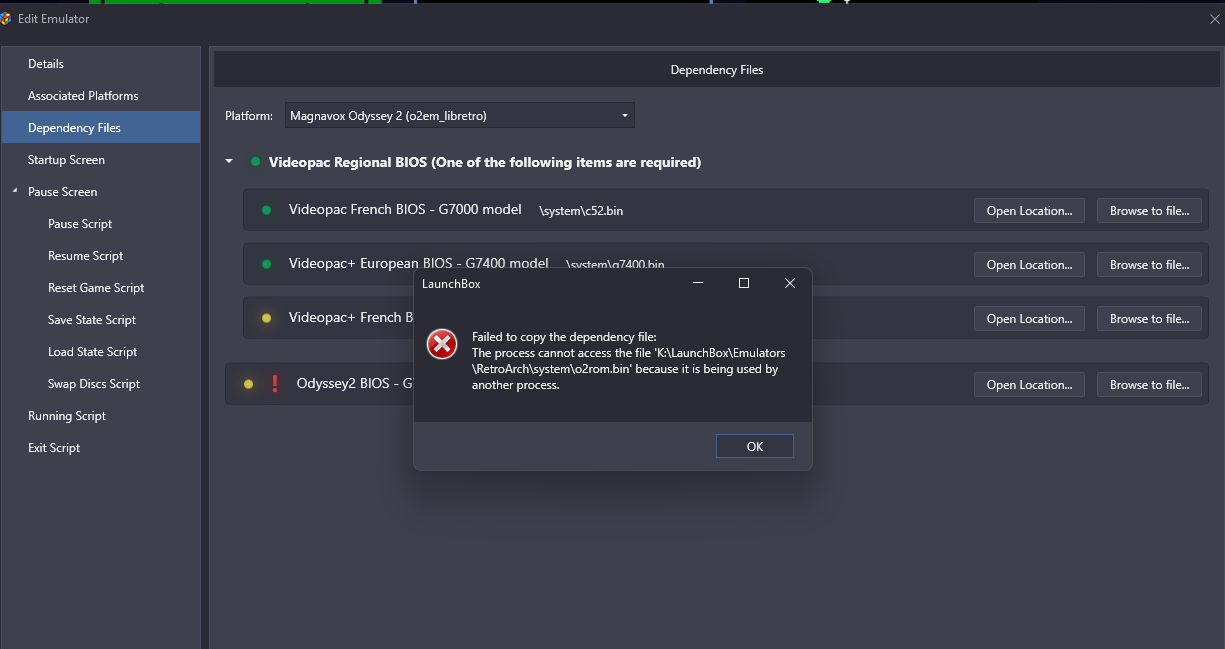Screen dimensions: 1225x649
Task: Click green status dot beside Videopac Regional BIOS
Action: tap(256, 162)
